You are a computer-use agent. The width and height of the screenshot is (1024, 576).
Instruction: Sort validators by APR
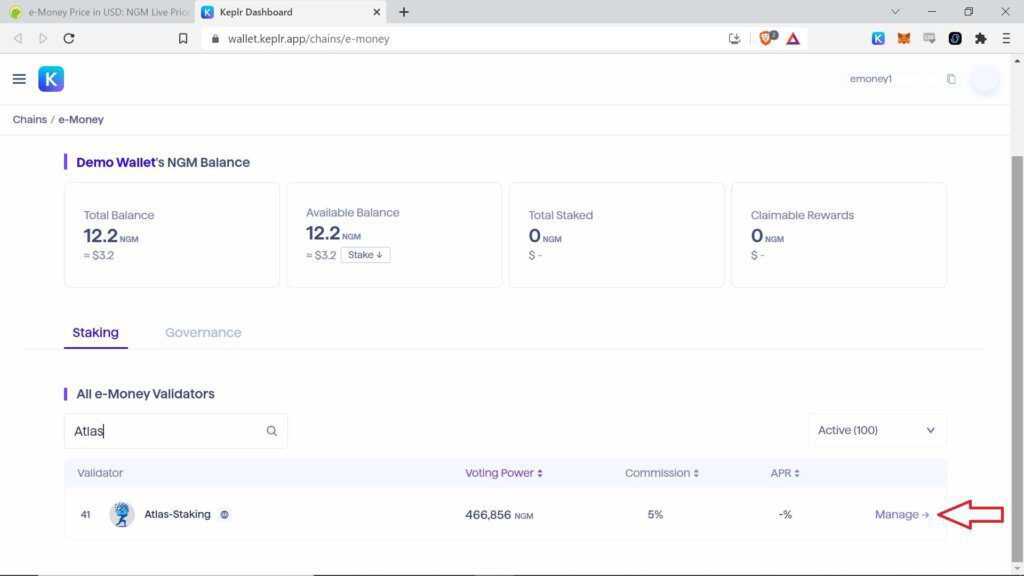(x=785, y=473)
